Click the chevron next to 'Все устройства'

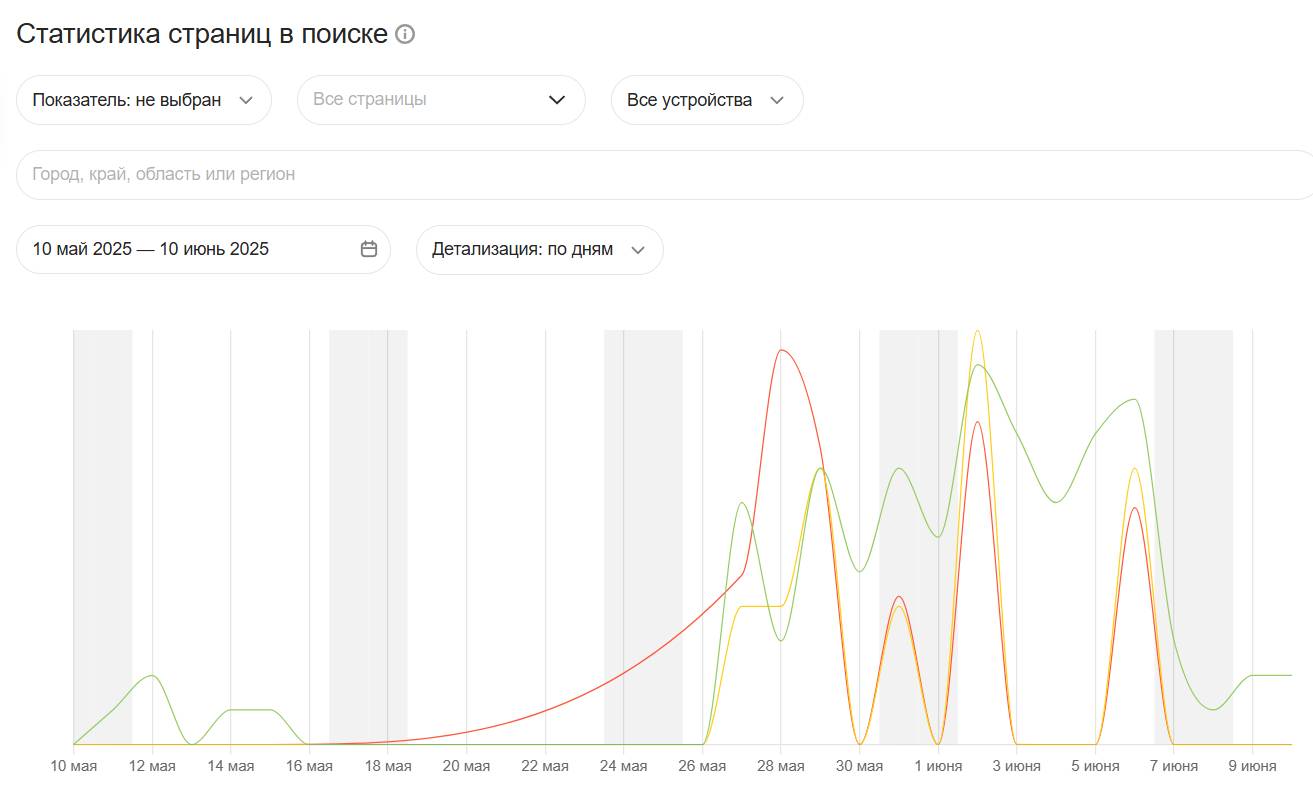[x=777, y=100]
